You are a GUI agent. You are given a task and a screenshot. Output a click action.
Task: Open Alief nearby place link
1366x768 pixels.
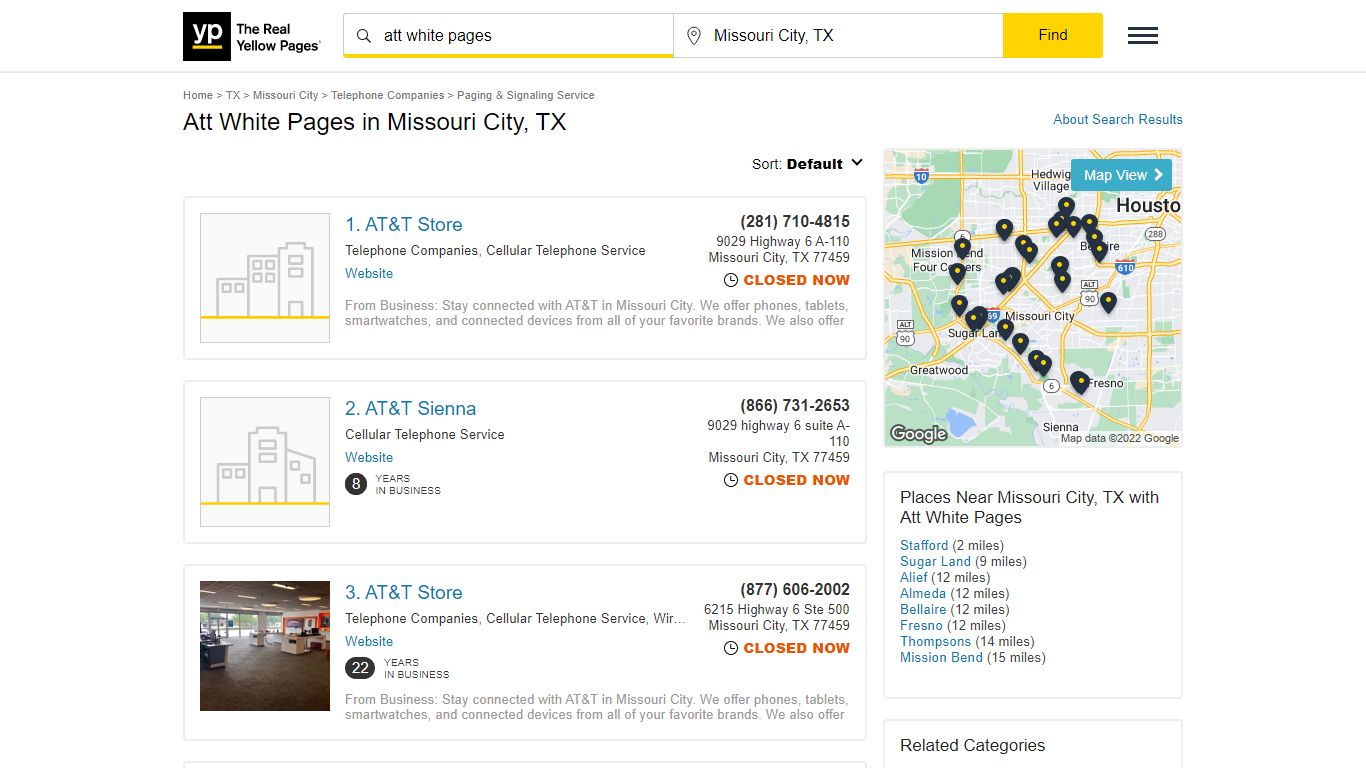click(x=914, y=577)
